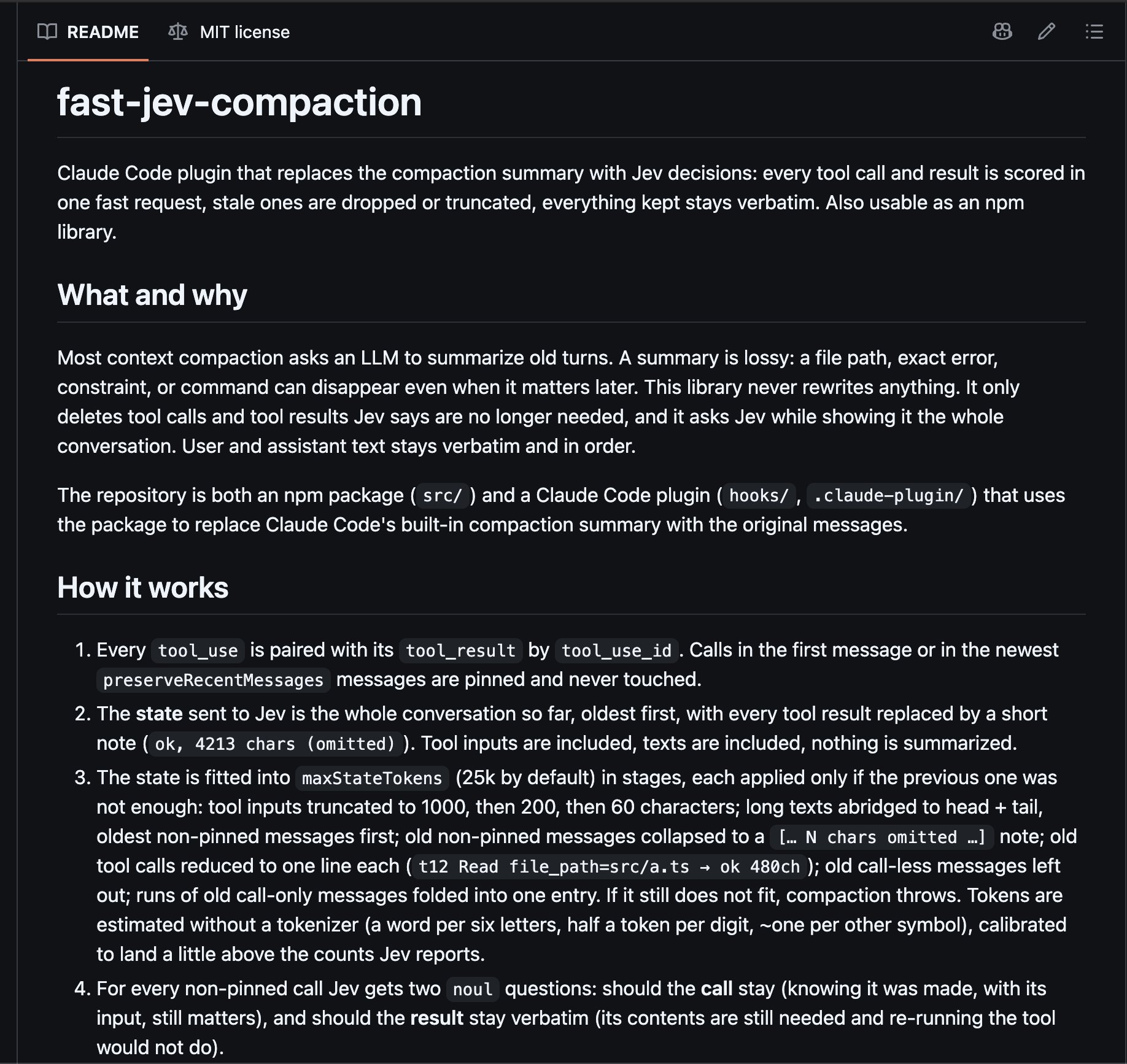Click the t12 Read file_path=src/a.ts code example
The height and width of the screenshot is (1064, 1127).
(x=609, y=866)
